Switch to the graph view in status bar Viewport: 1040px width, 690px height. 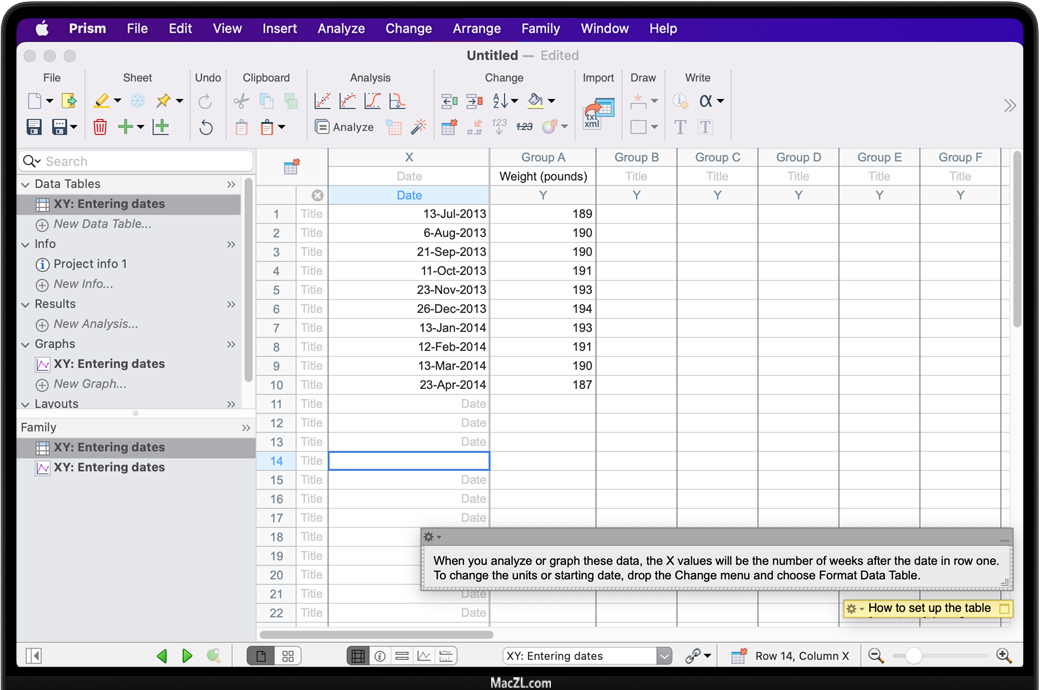[424, 656]
